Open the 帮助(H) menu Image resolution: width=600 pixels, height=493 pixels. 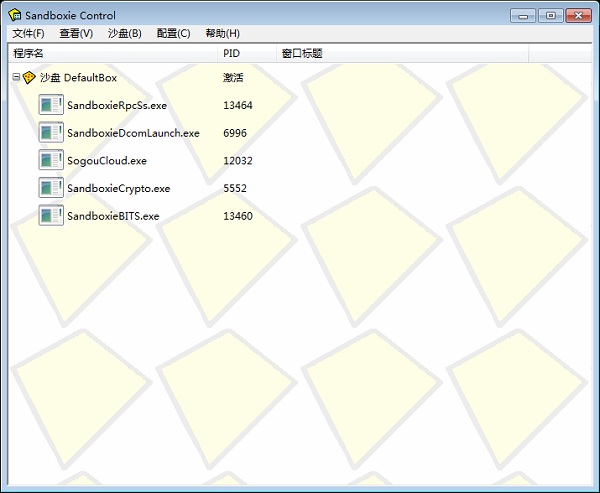tap(223, 34)
